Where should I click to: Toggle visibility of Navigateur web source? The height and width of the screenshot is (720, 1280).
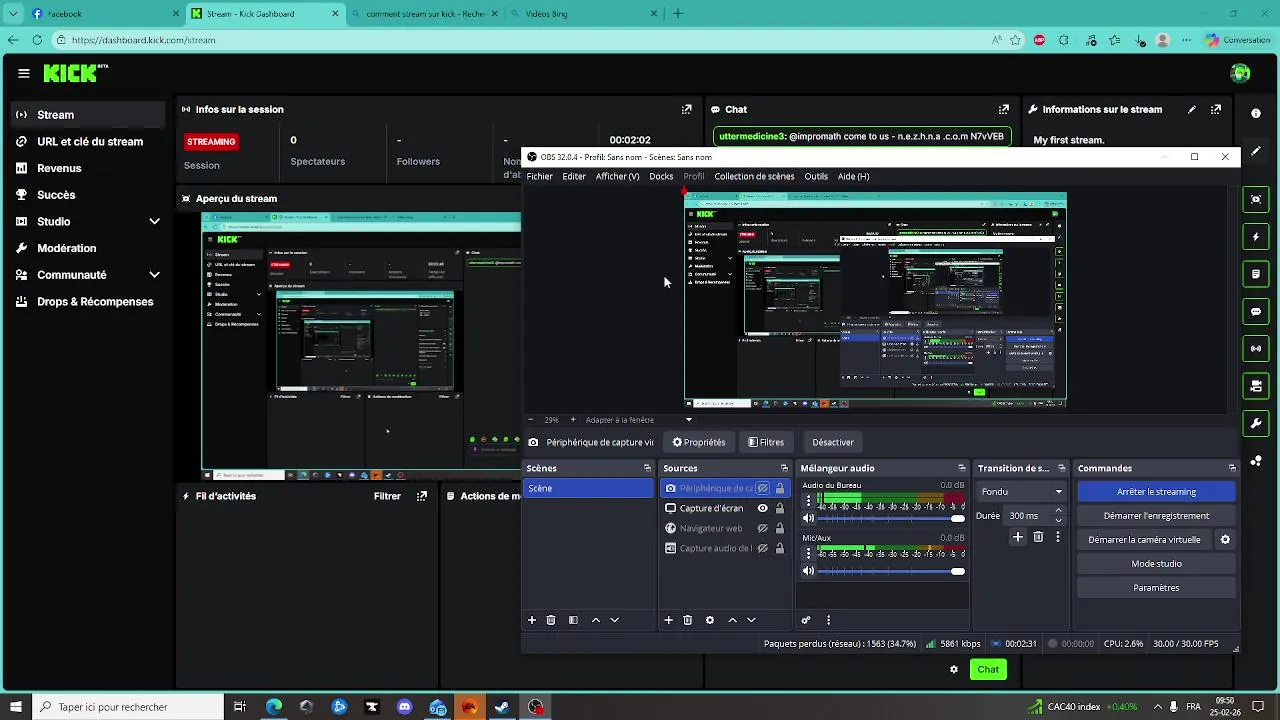click(762, 528)
